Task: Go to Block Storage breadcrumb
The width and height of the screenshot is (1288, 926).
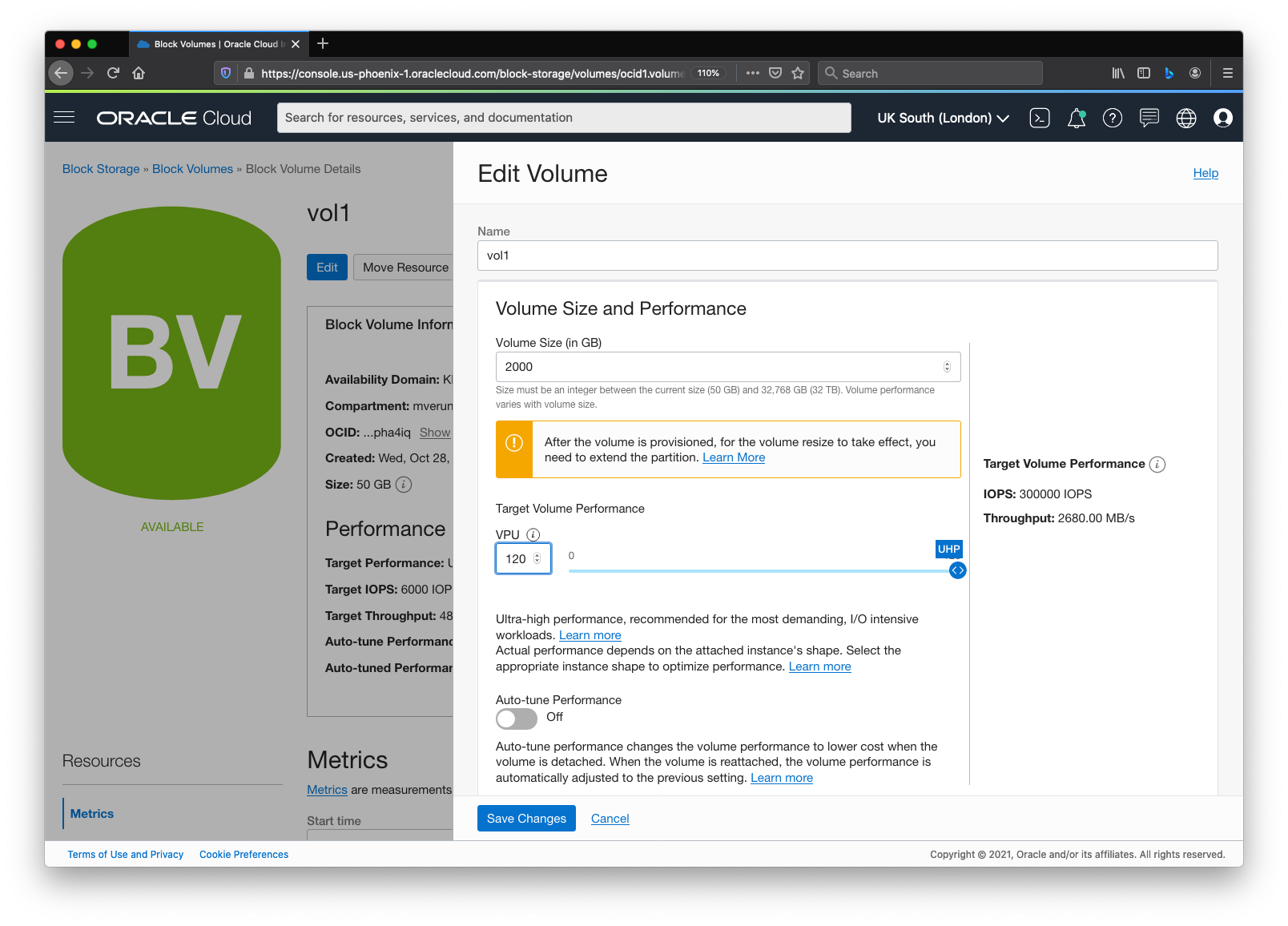Action: (101, 169)
